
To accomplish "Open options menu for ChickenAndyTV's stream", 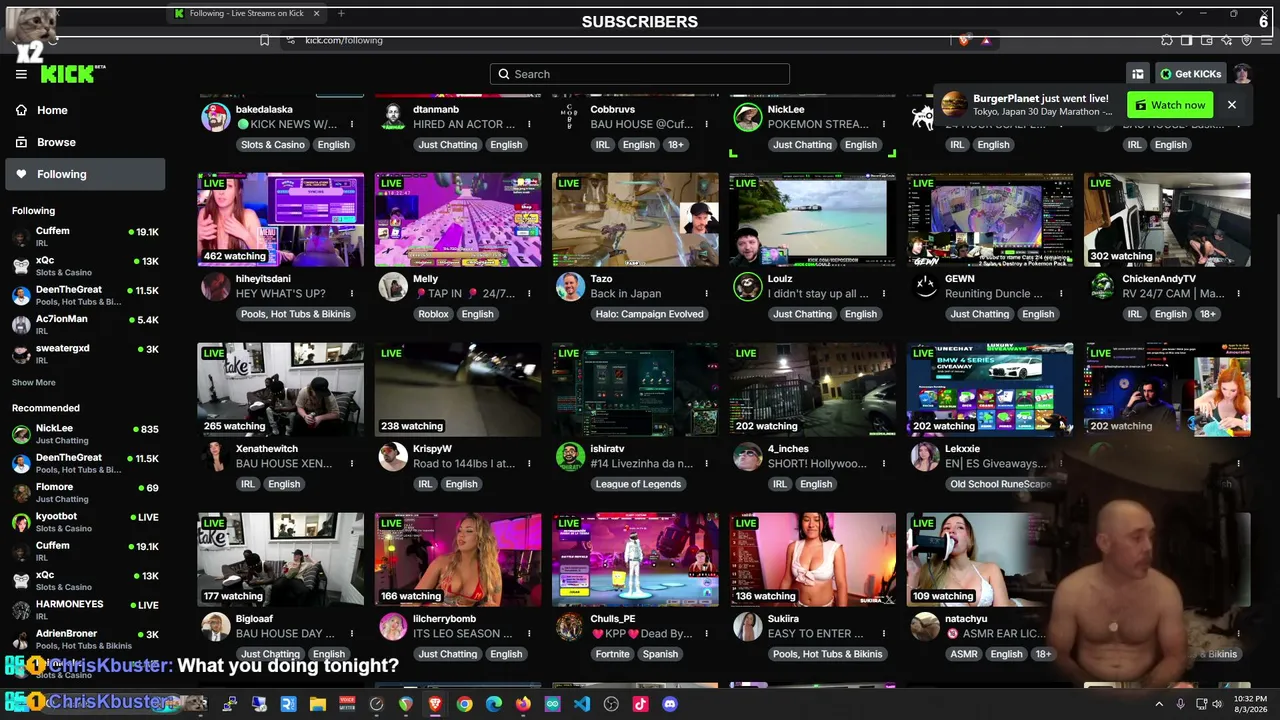I will [1238, 294].
